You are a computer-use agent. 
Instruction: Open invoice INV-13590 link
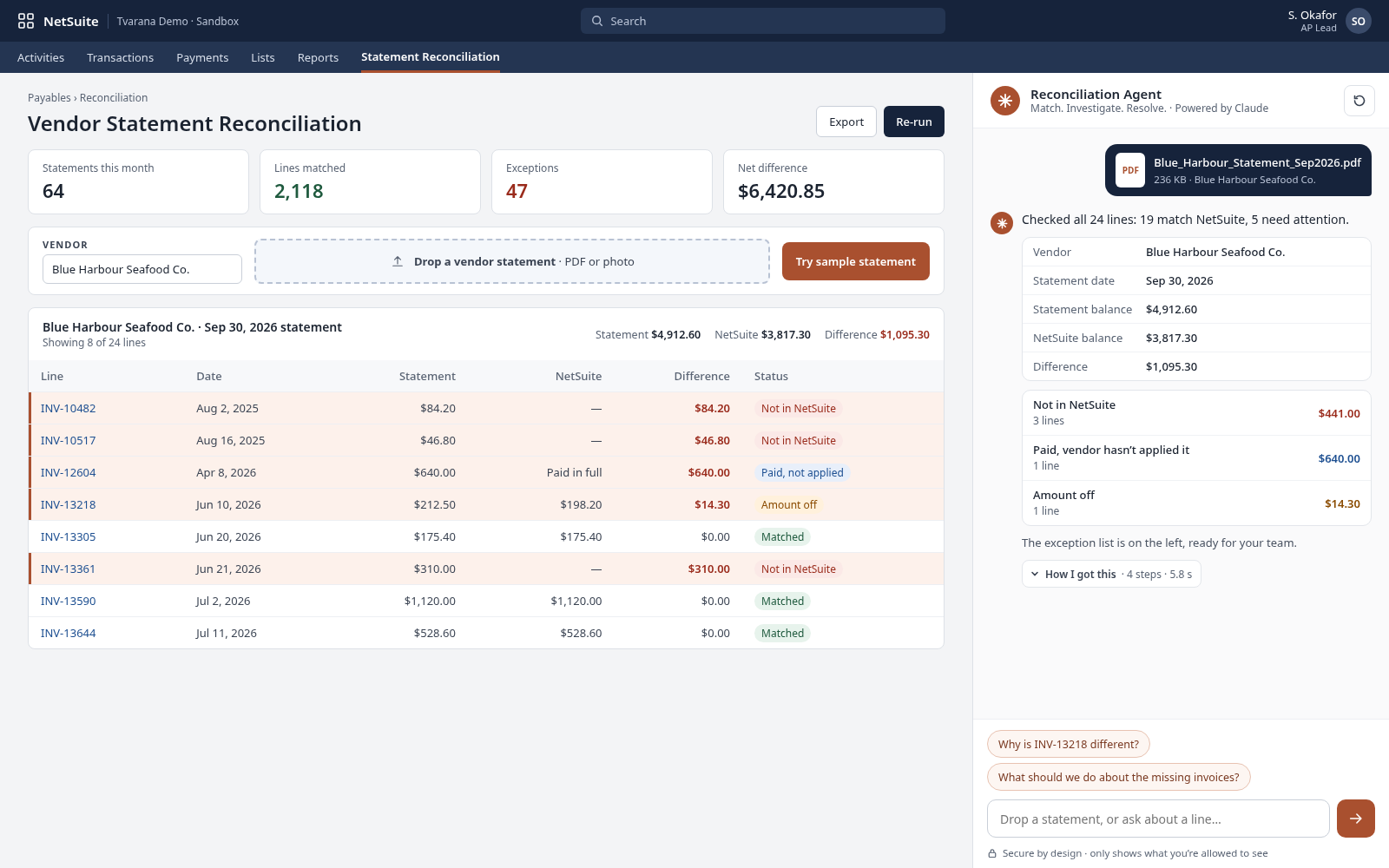[69, 601]
